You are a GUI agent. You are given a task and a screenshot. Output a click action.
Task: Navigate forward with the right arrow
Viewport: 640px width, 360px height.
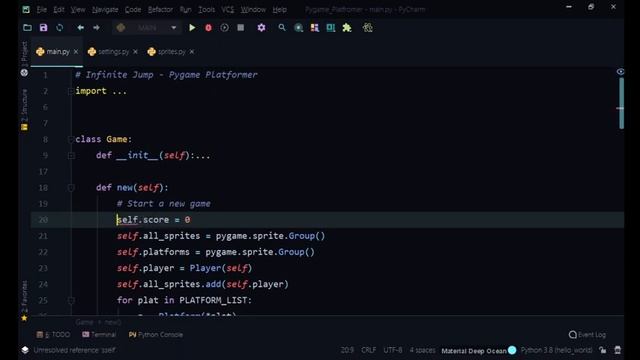click(x=96, y=28)
